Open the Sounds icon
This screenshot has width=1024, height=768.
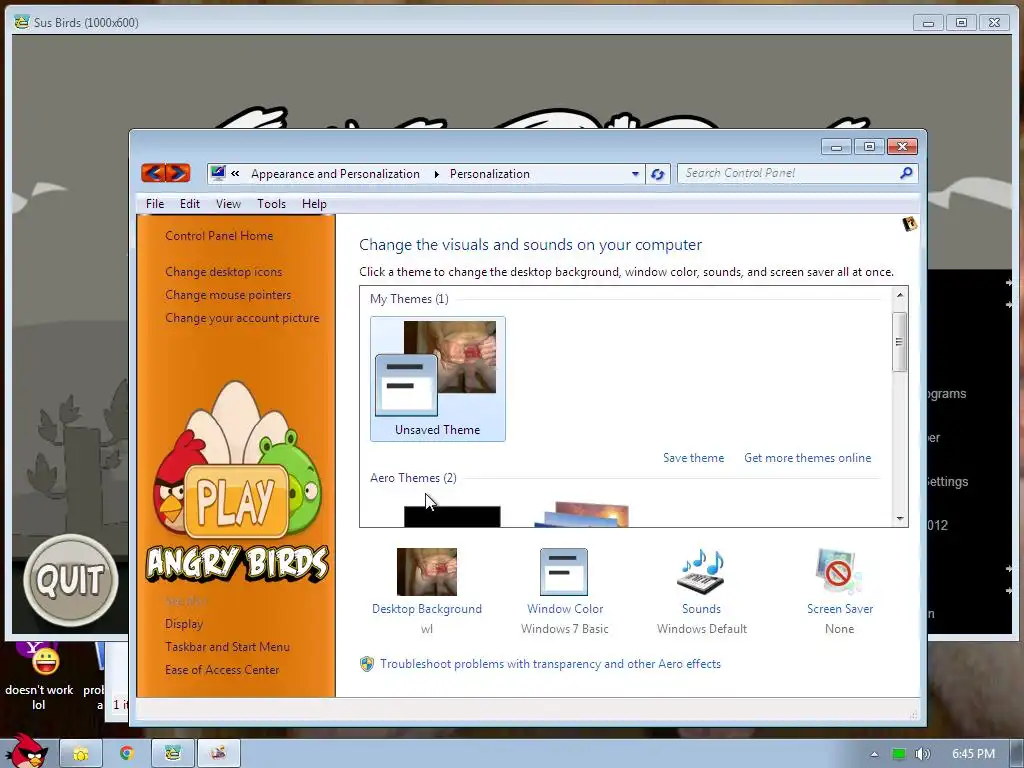(701, 571)
